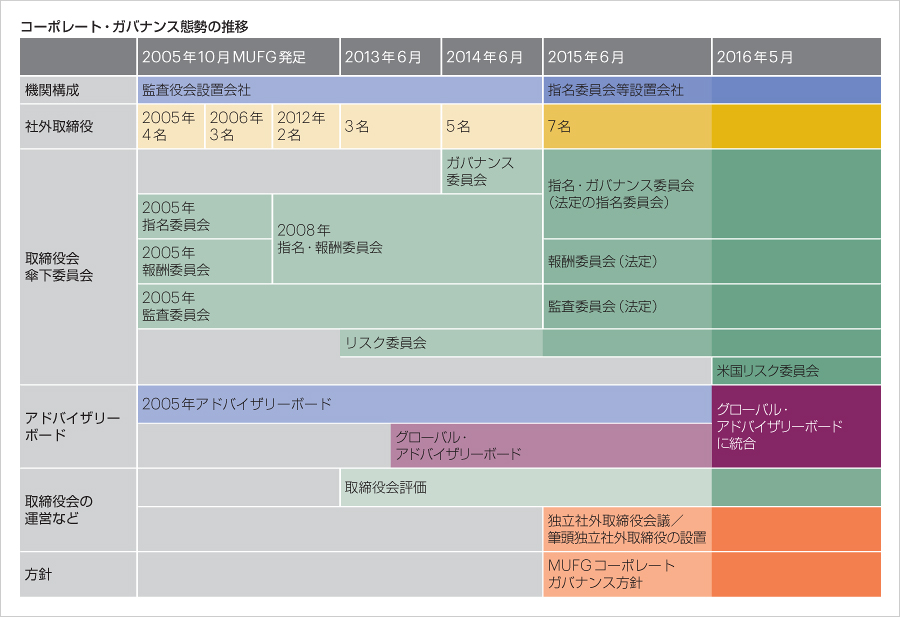Select the 監査役会設置会社 cell

340,90
